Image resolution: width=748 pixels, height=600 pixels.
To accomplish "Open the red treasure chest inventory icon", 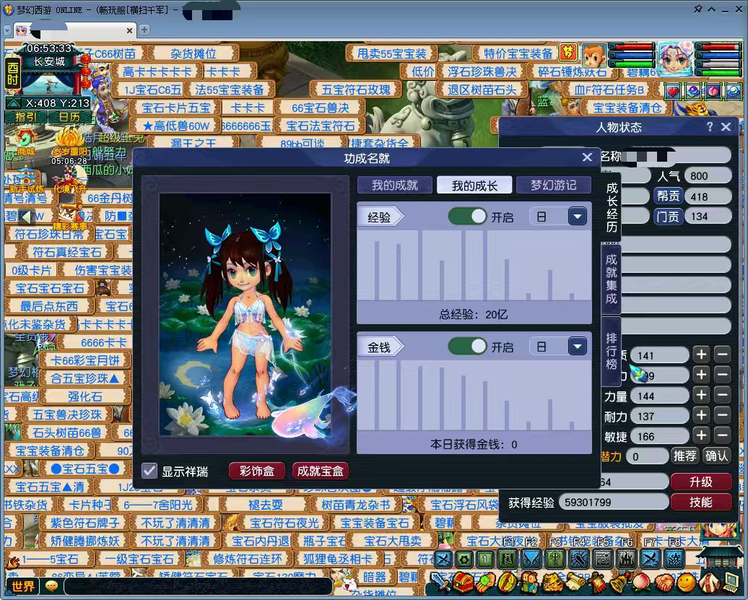I will (x=463, y=582).
